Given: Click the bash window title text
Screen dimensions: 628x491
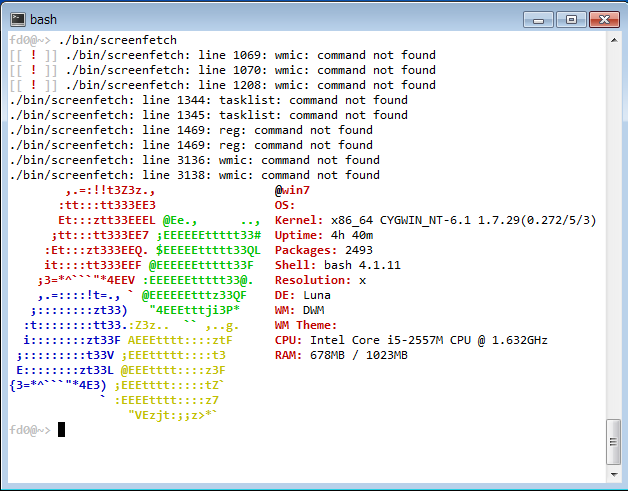Looking at the screenshot, I should tap(43, 20).
